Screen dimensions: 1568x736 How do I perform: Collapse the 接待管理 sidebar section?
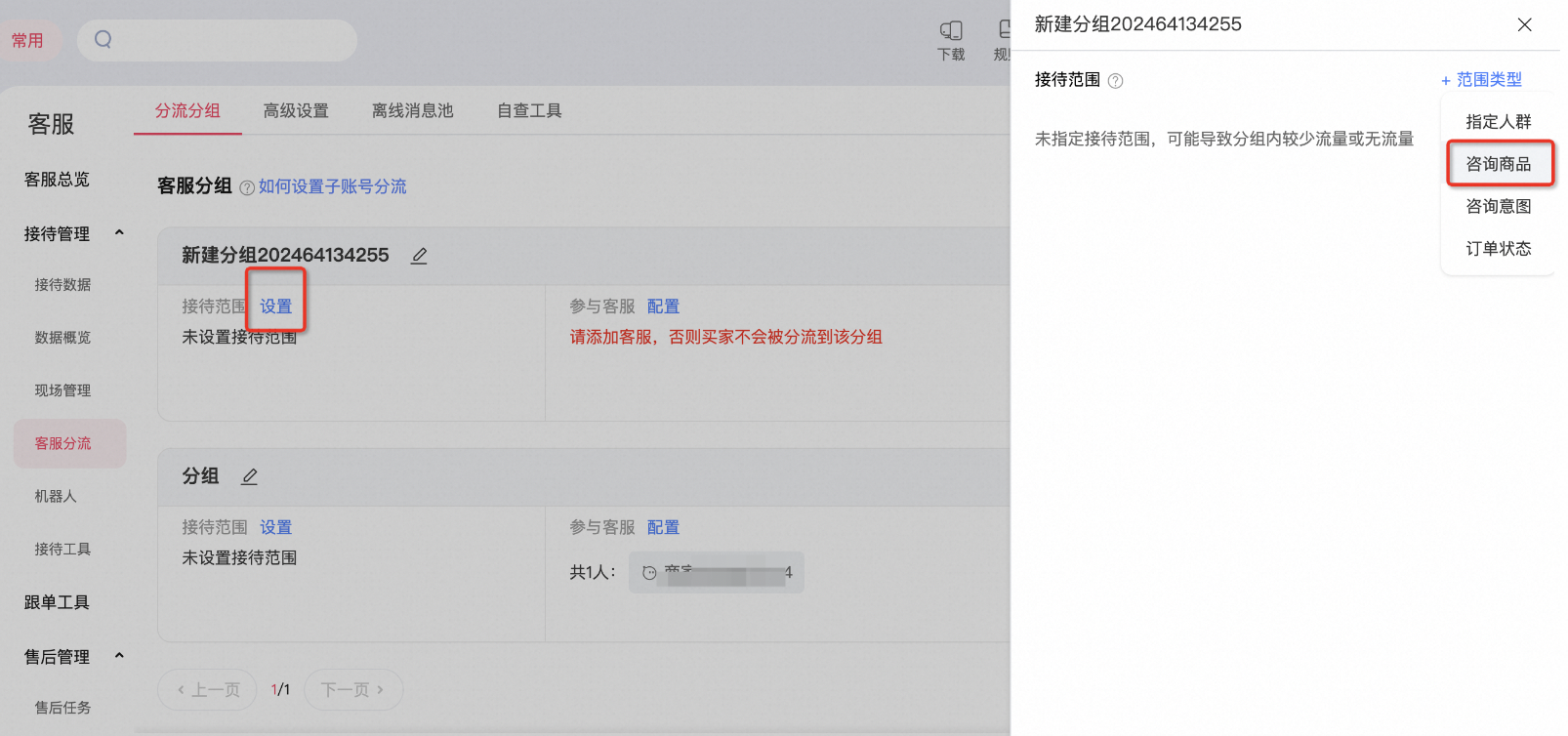[119, 232]
